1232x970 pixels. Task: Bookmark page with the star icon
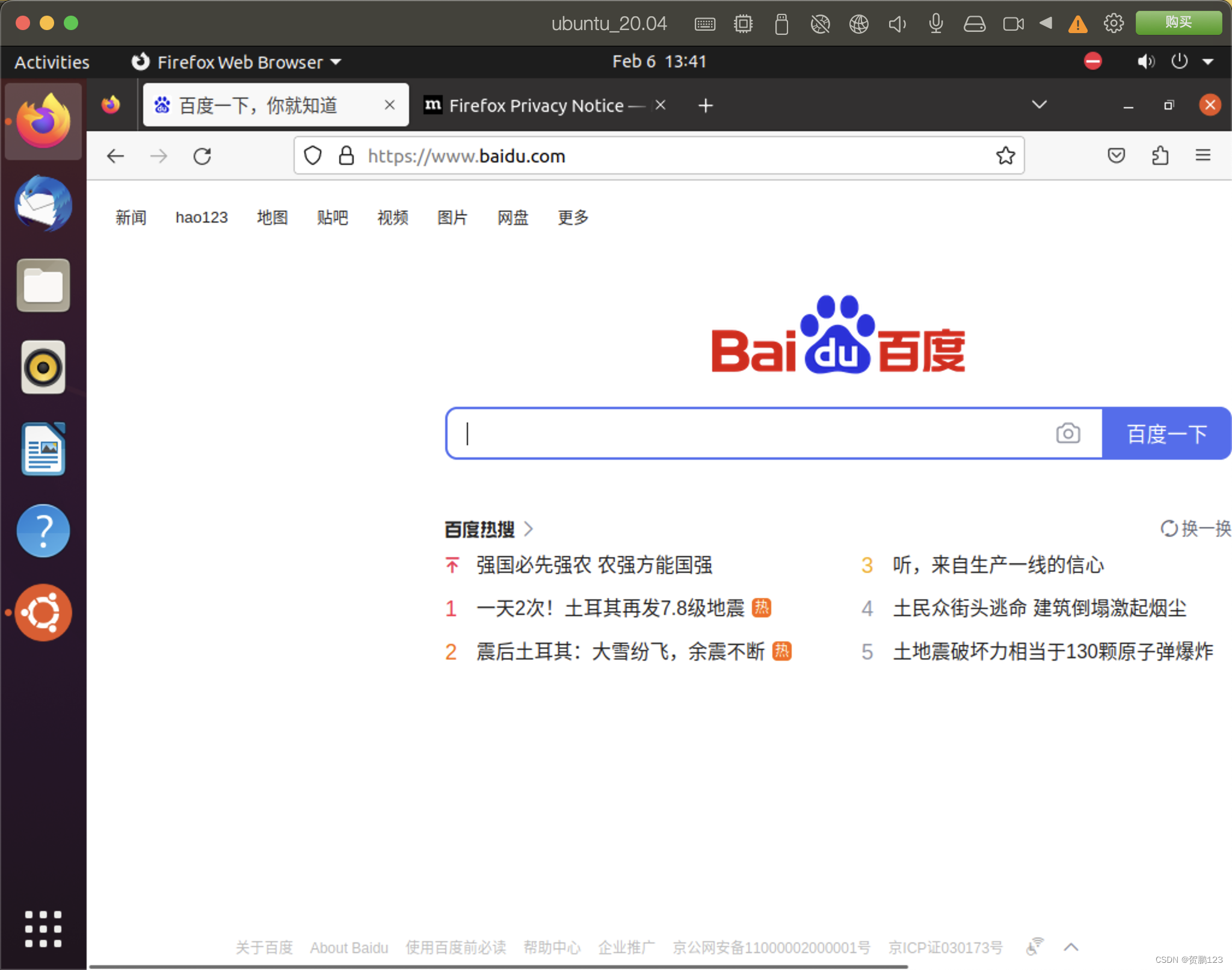[1005, 156]
